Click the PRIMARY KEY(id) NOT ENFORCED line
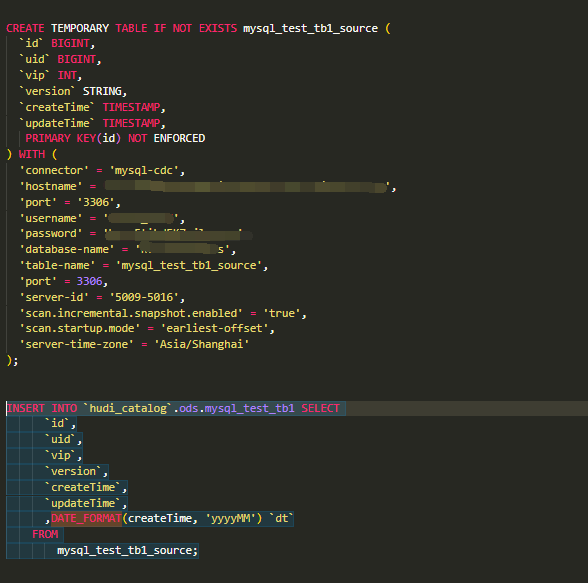 point(115,138)
